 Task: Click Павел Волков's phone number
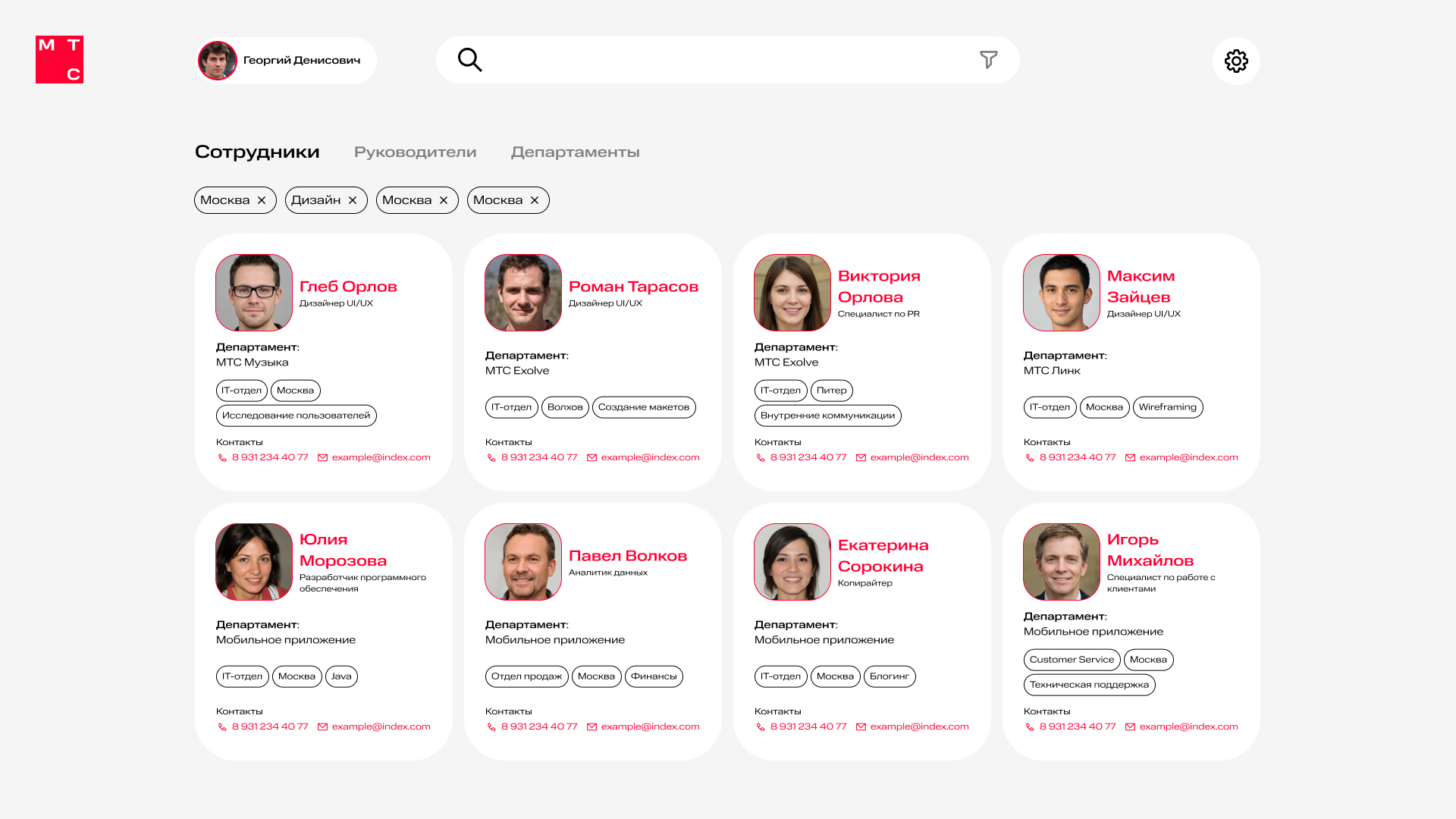[538, 726]
